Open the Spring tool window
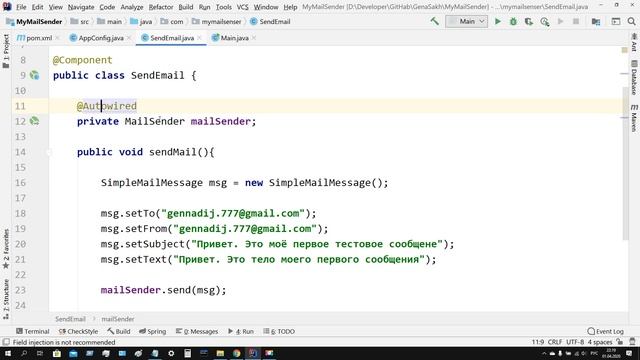This screenshot has height=360, width=640. 152,331
